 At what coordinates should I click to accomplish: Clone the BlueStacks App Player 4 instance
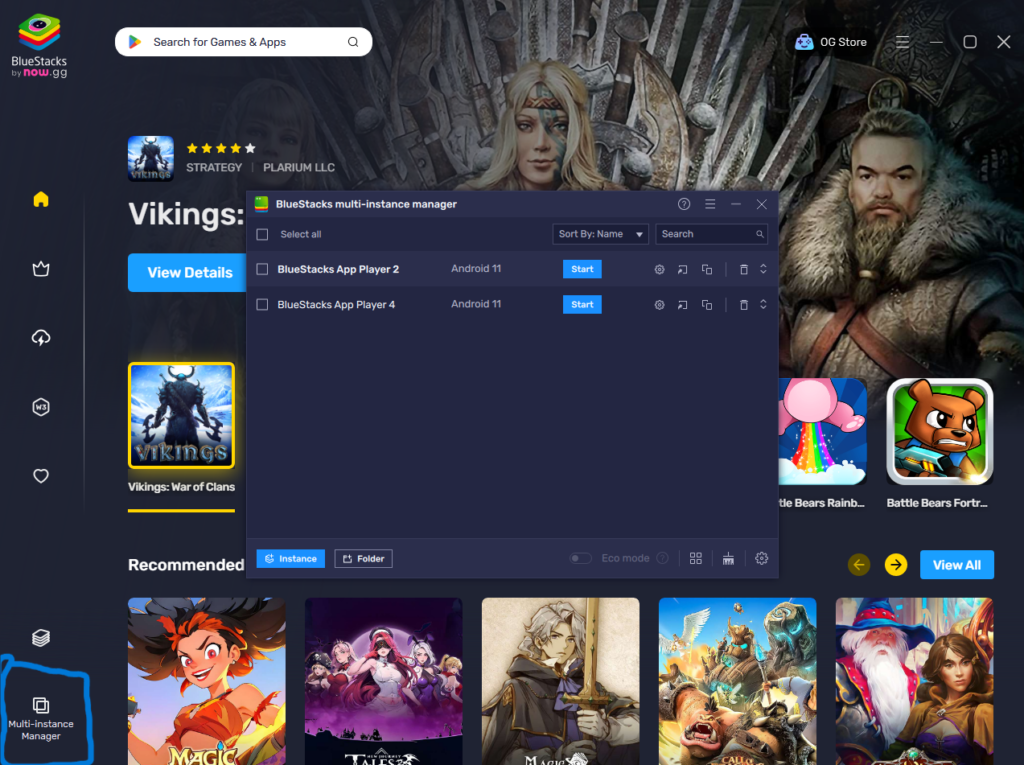707,304
